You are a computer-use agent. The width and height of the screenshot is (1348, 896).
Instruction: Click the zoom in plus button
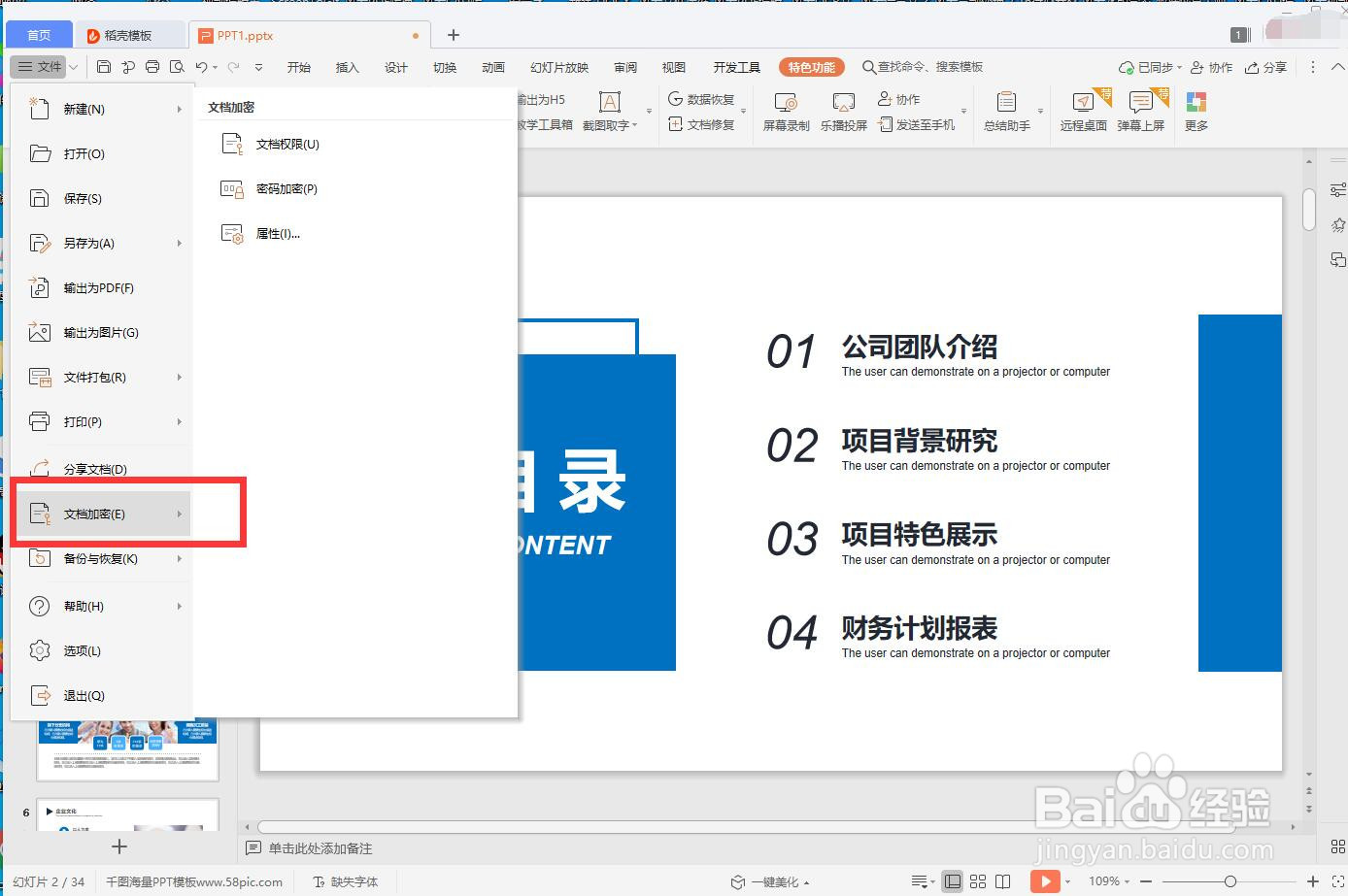coord(1313,881)
